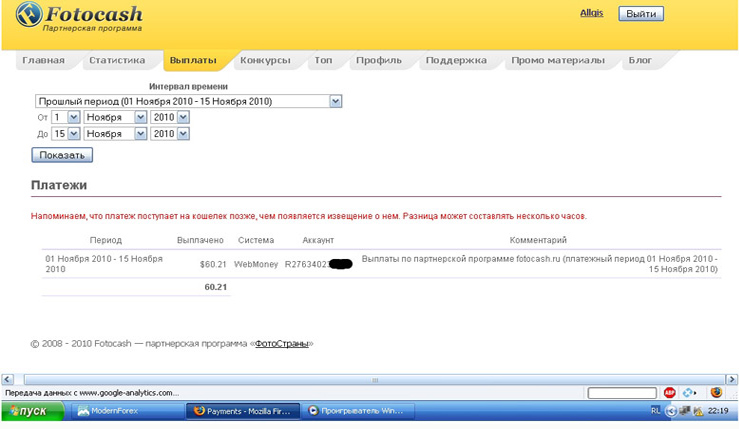Viewport: 739px width, 429px height.
Task: Expand hidden tray icons arrow
Action: point(670,411)
